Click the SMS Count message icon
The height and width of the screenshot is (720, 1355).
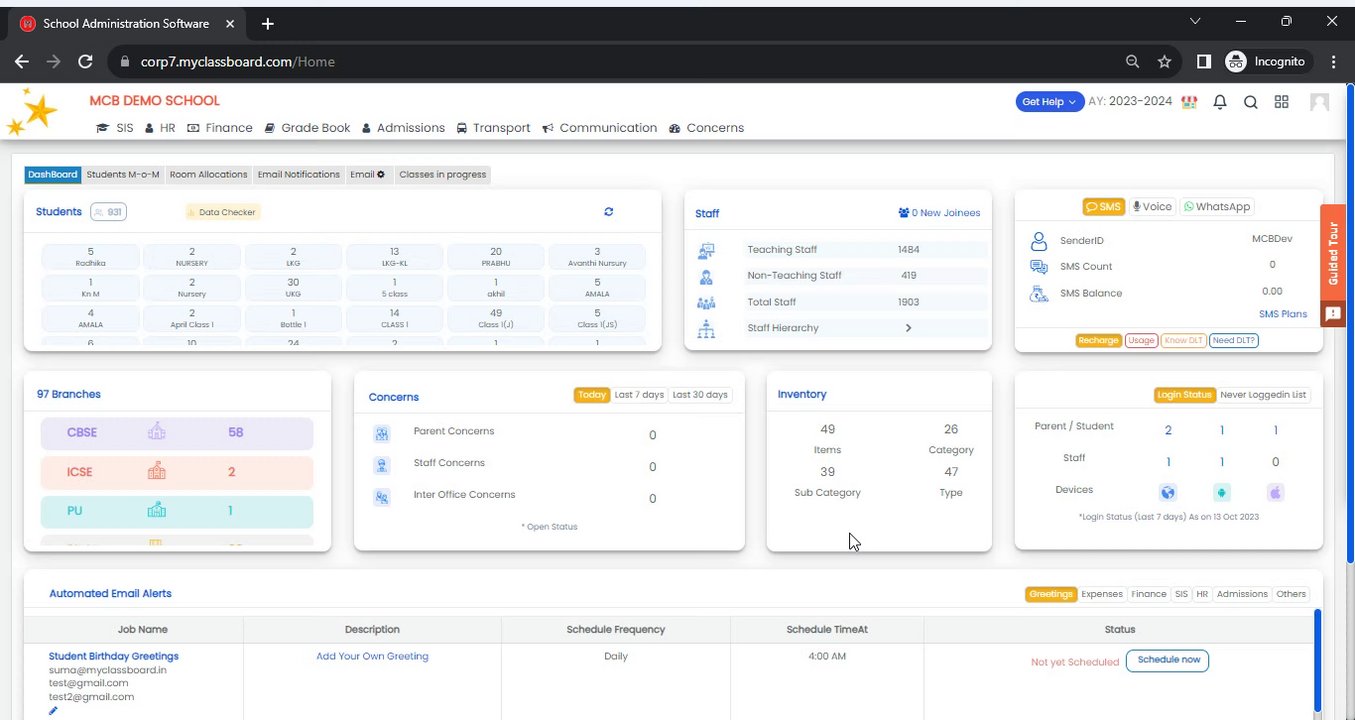tap(1039, 267)
